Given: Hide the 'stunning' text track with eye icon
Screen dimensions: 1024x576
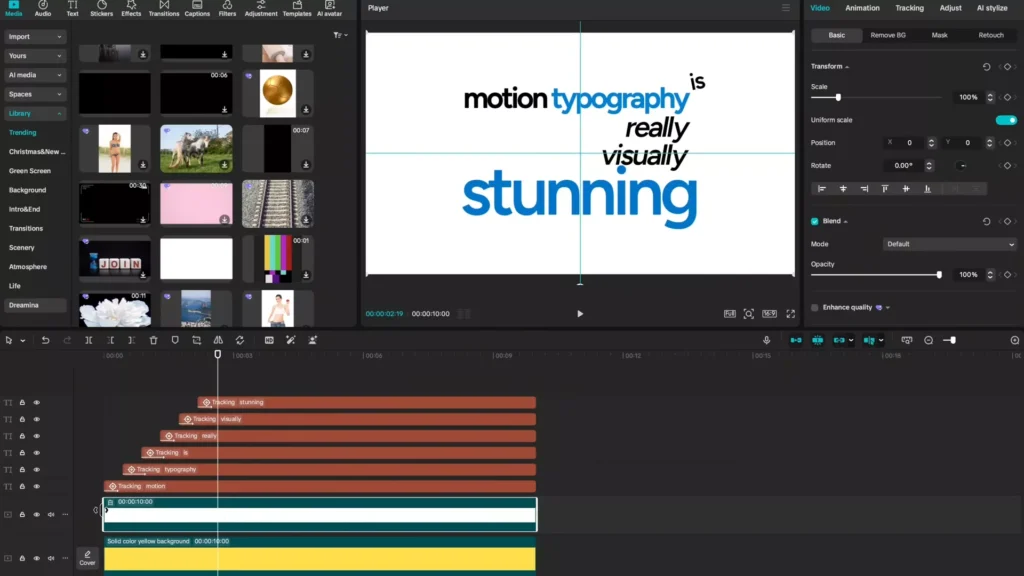Looking at the screenshot, I should (37, 402).
